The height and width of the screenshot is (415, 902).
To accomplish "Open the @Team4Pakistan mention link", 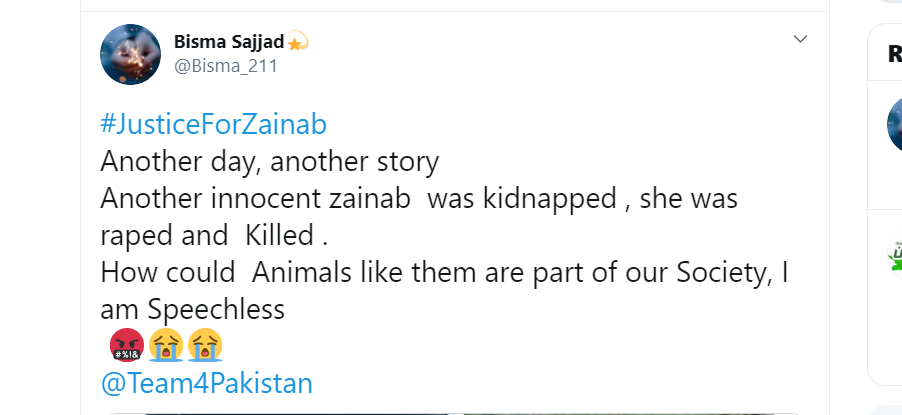I will point(207,383).
